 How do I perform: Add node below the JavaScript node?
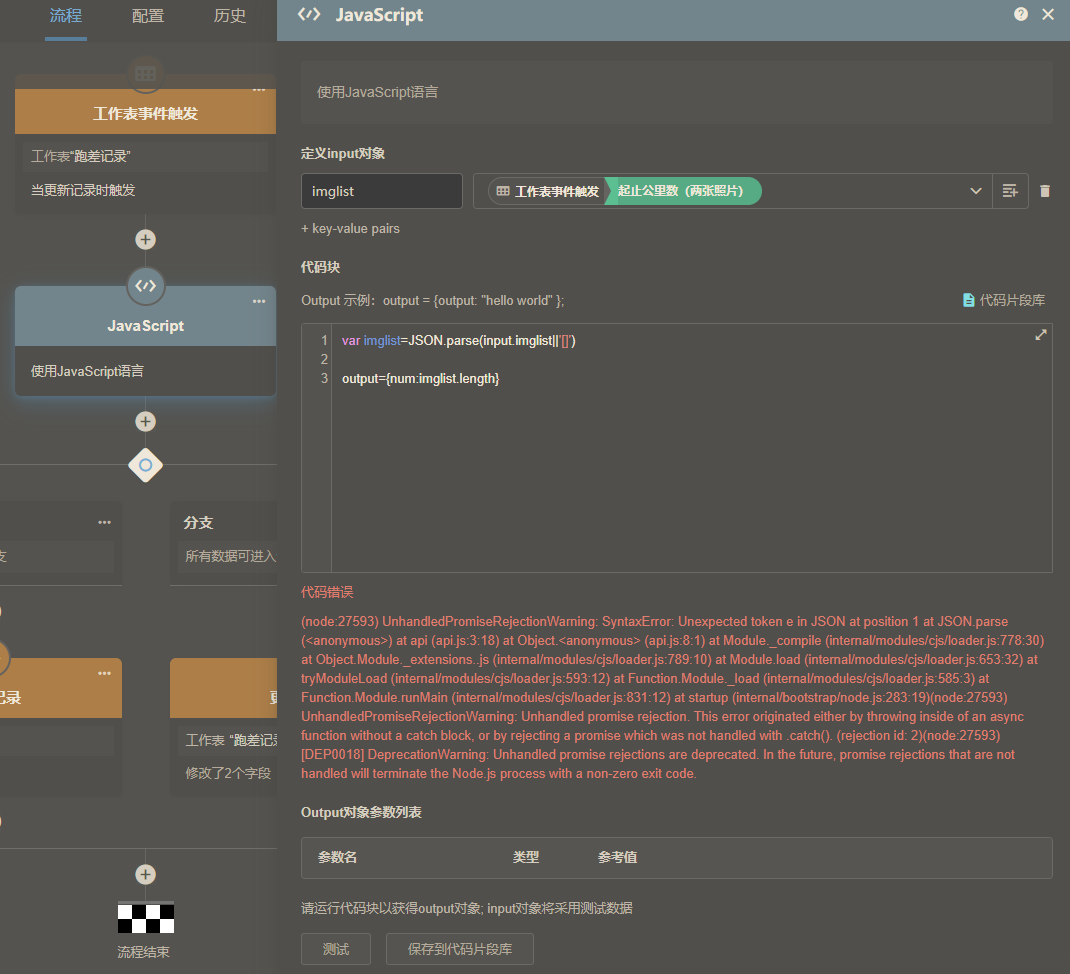pos(146,421)
